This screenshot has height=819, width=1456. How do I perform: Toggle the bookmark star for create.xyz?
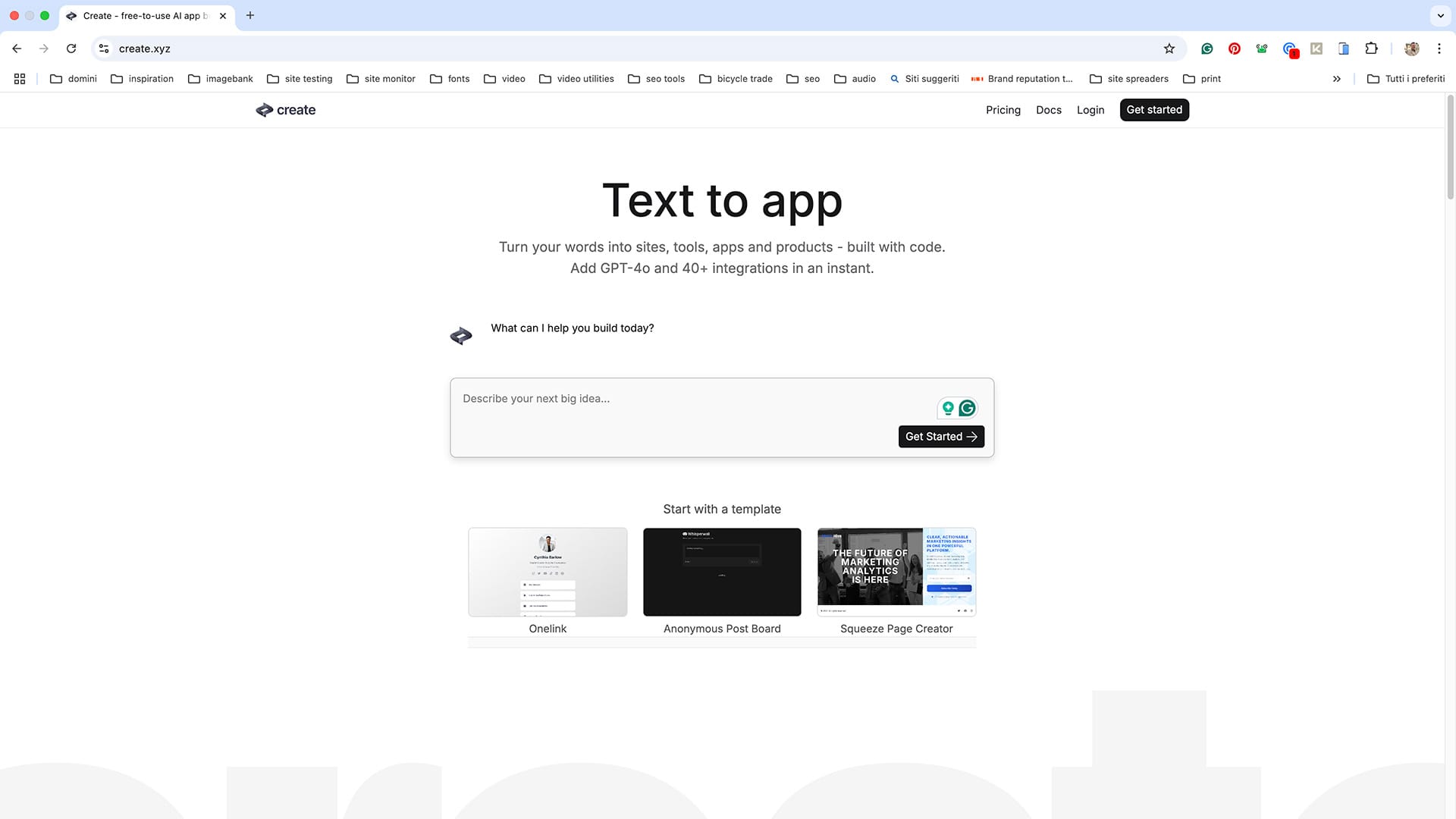pyautogui.click(x=1169, y=48)
